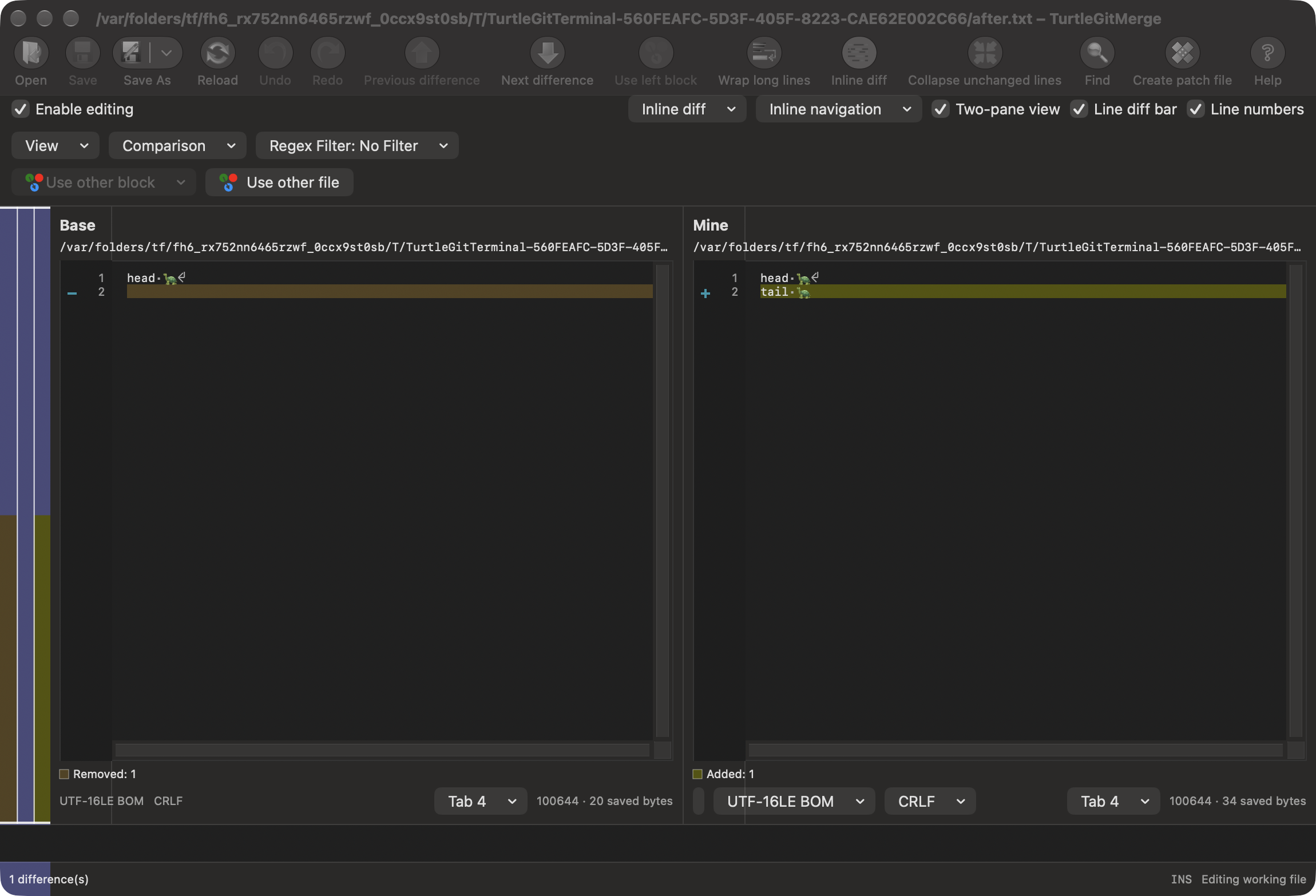Uncheck the Enable editing checkbox
1316x896 pixels.
click(21, 109)
